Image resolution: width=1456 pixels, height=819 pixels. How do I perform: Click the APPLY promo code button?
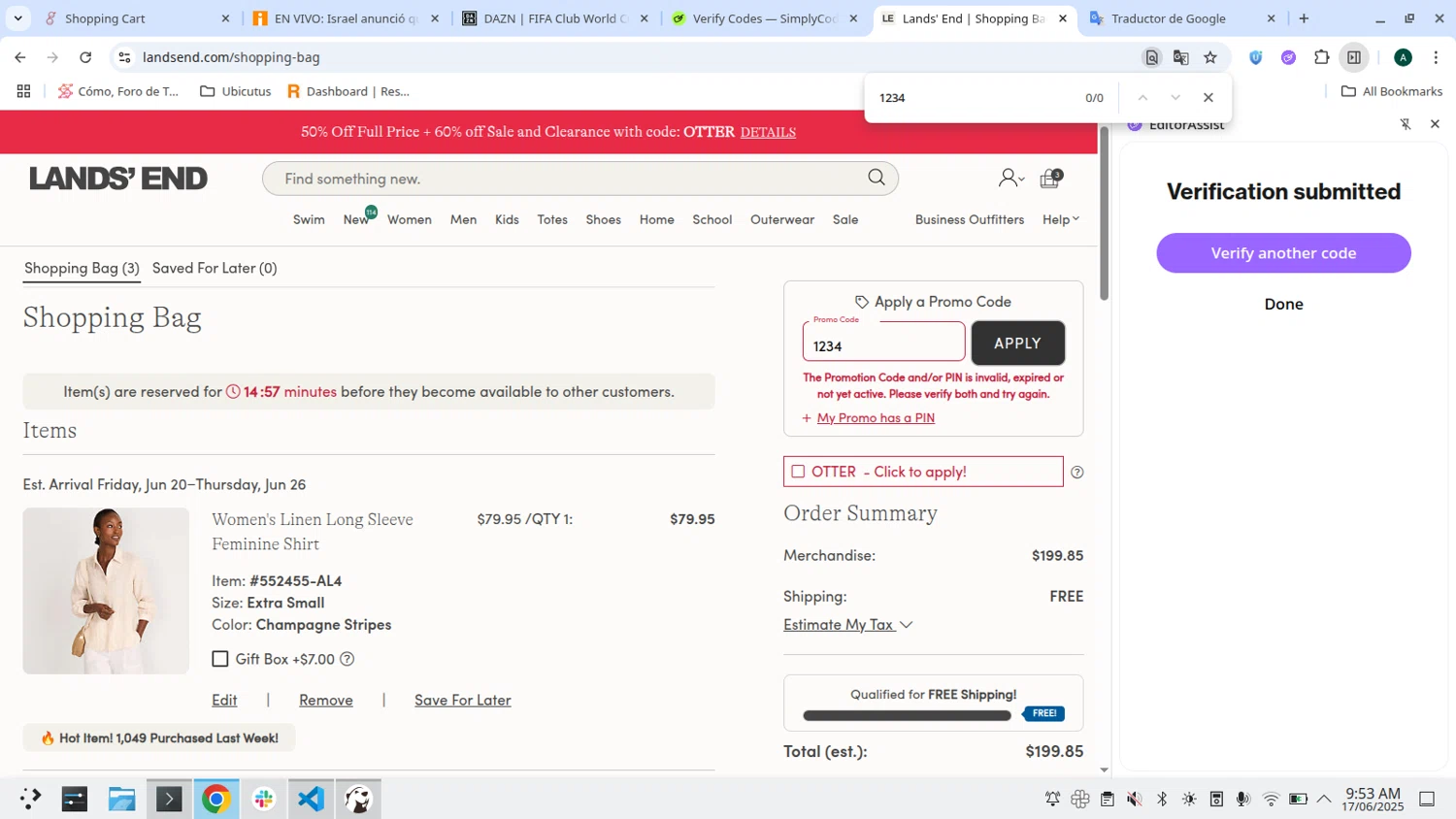pos(1017,344)
